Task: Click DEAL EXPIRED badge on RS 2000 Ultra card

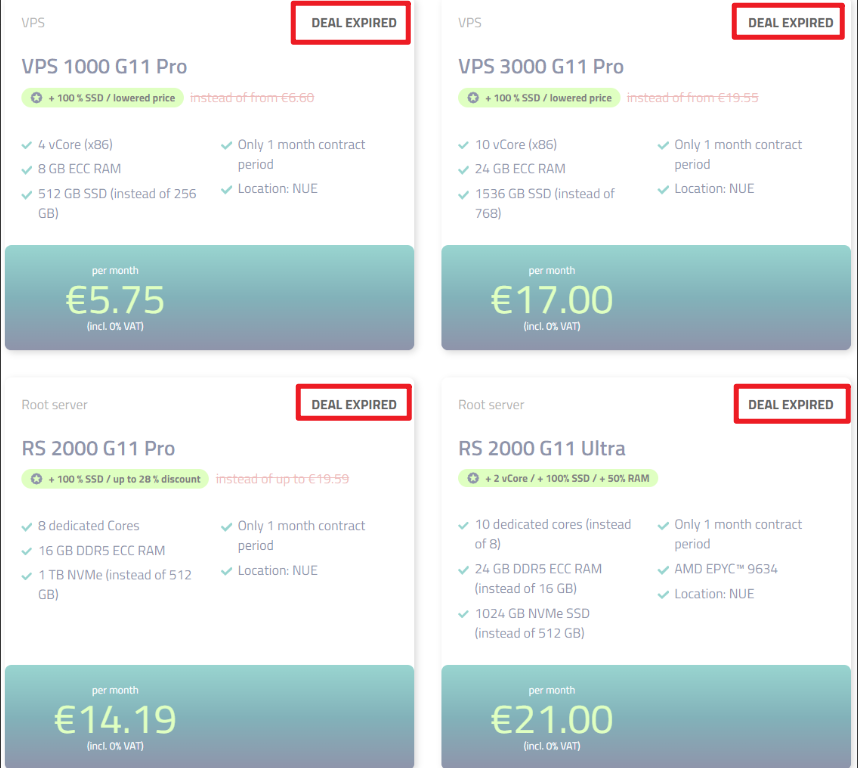Action: point(790,405)
